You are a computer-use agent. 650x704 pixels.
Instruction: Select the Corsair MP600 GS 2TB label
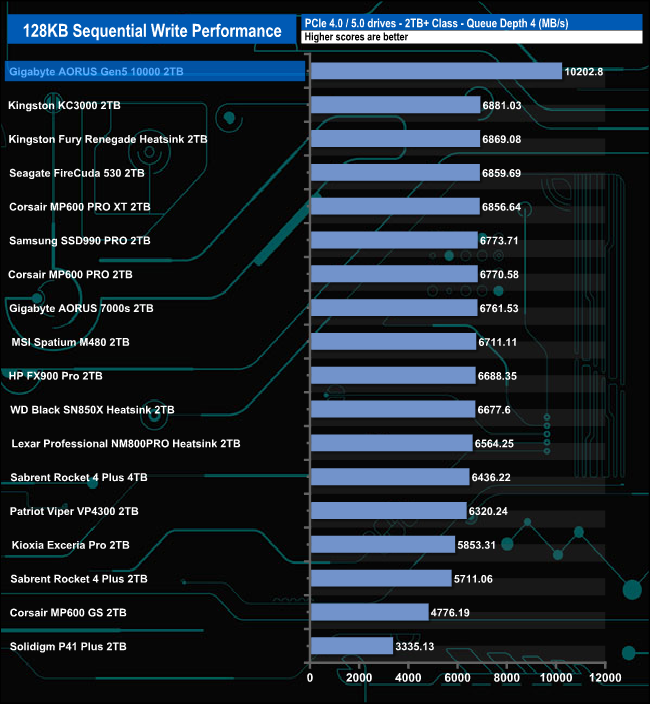[68, 613]
